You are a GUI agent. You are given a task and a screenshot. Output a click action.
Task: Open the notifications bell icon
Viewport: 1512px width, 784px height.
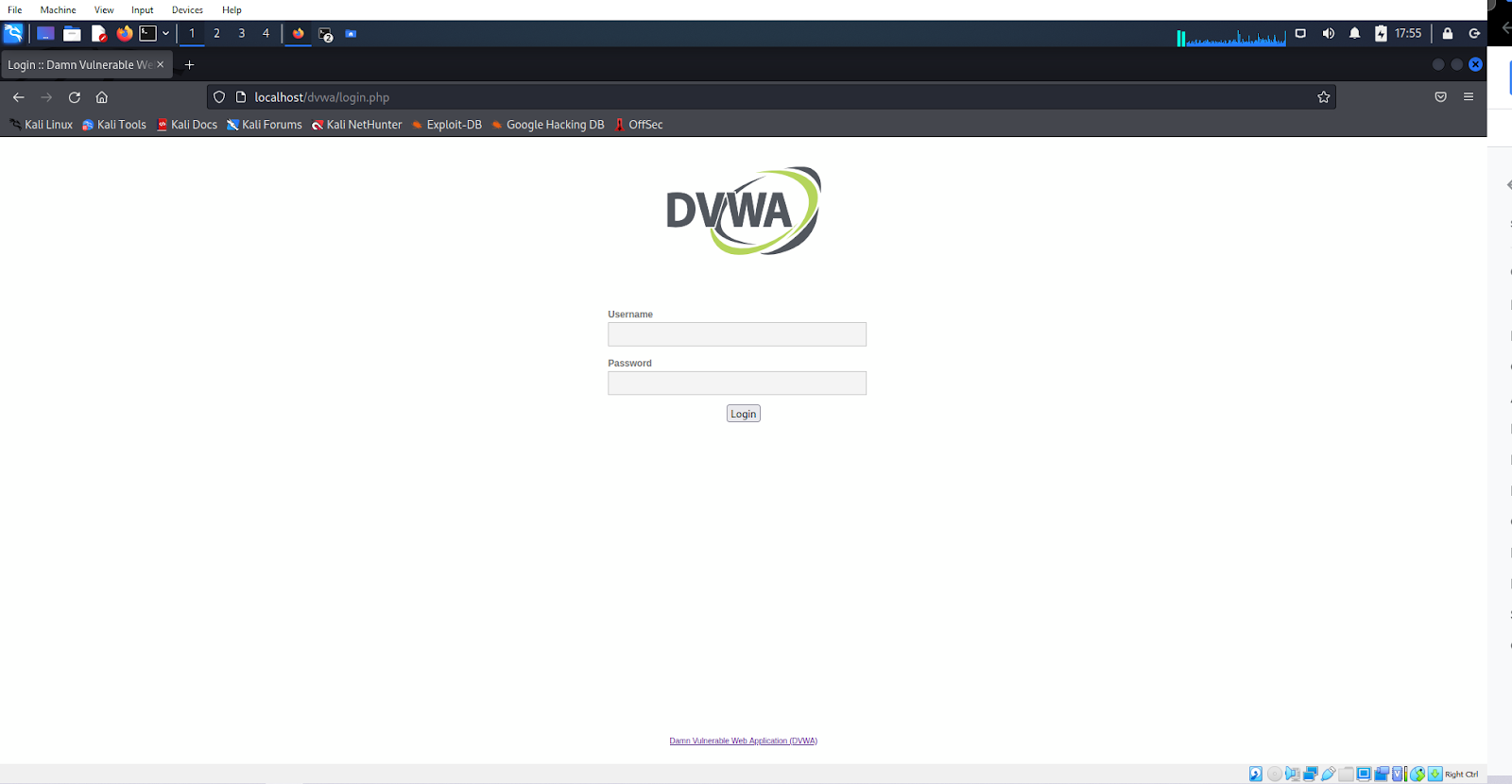click(x=1354, y=33)
